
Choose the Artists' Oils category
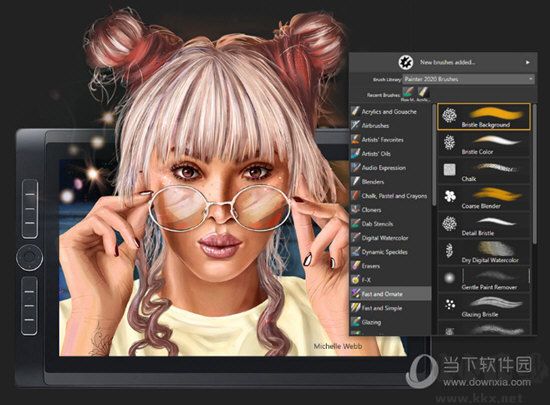point(390,154)
